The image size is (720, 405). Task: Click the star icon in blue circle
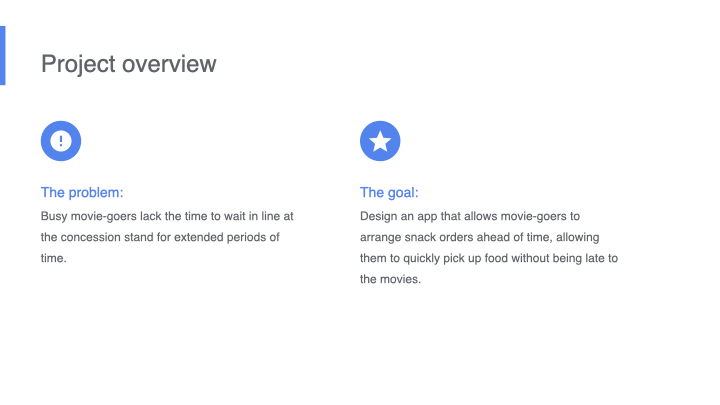pos(380,141)
